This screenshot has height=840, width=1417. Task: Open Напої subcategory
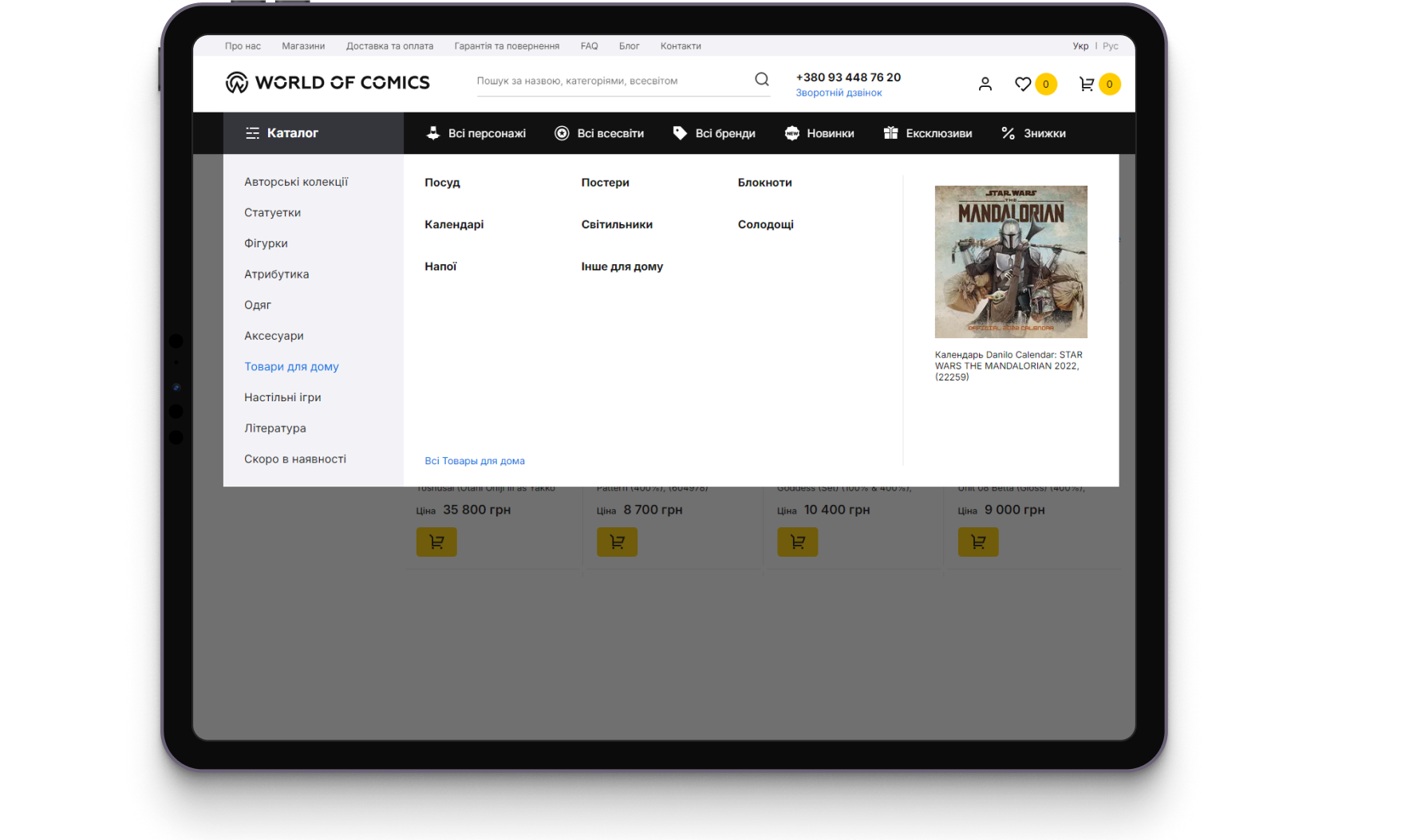click(x=440, y=266)
